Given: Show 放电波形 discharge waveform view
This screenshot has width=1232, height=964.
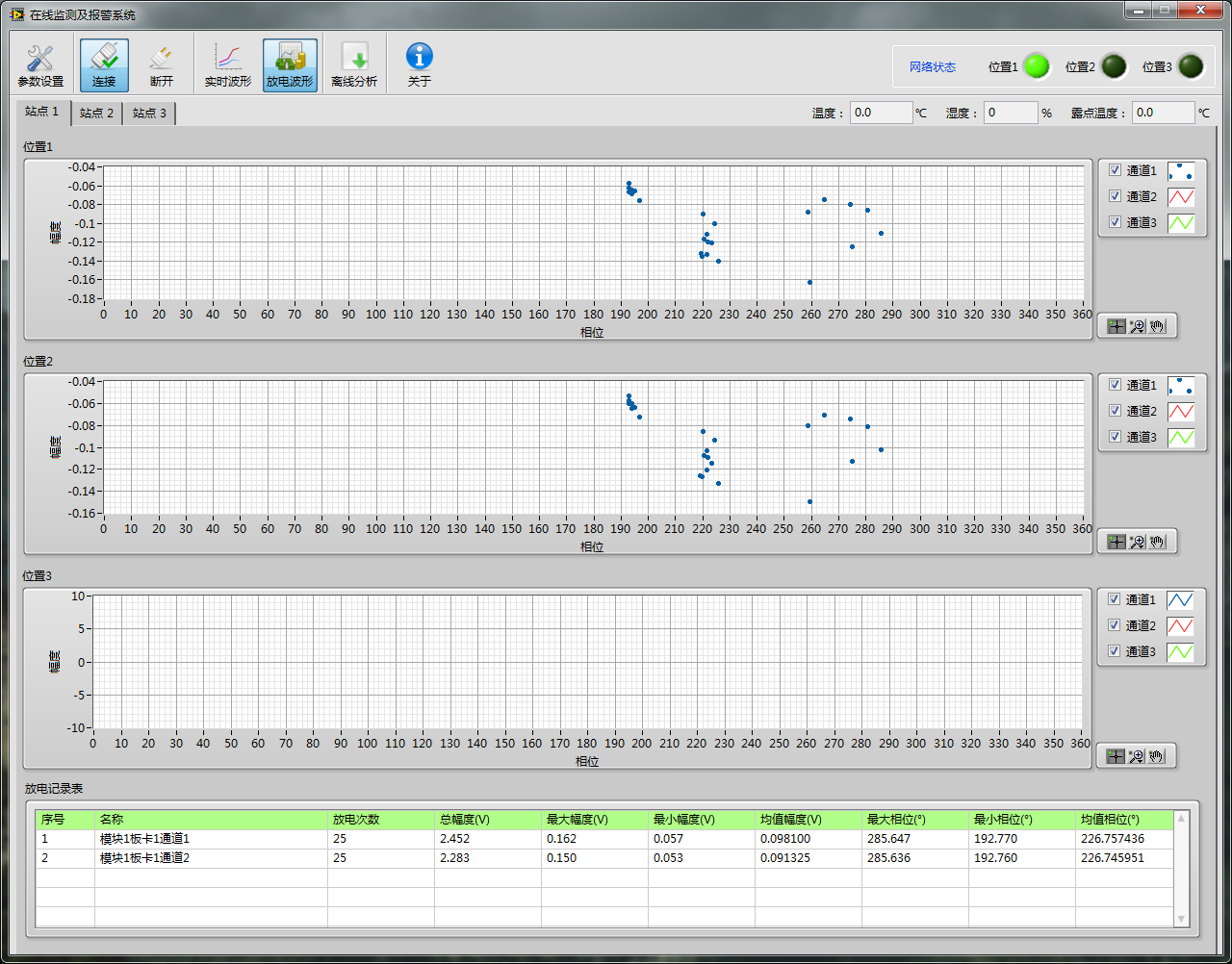Looking at the screenshot, I should [x=290, y=65].
